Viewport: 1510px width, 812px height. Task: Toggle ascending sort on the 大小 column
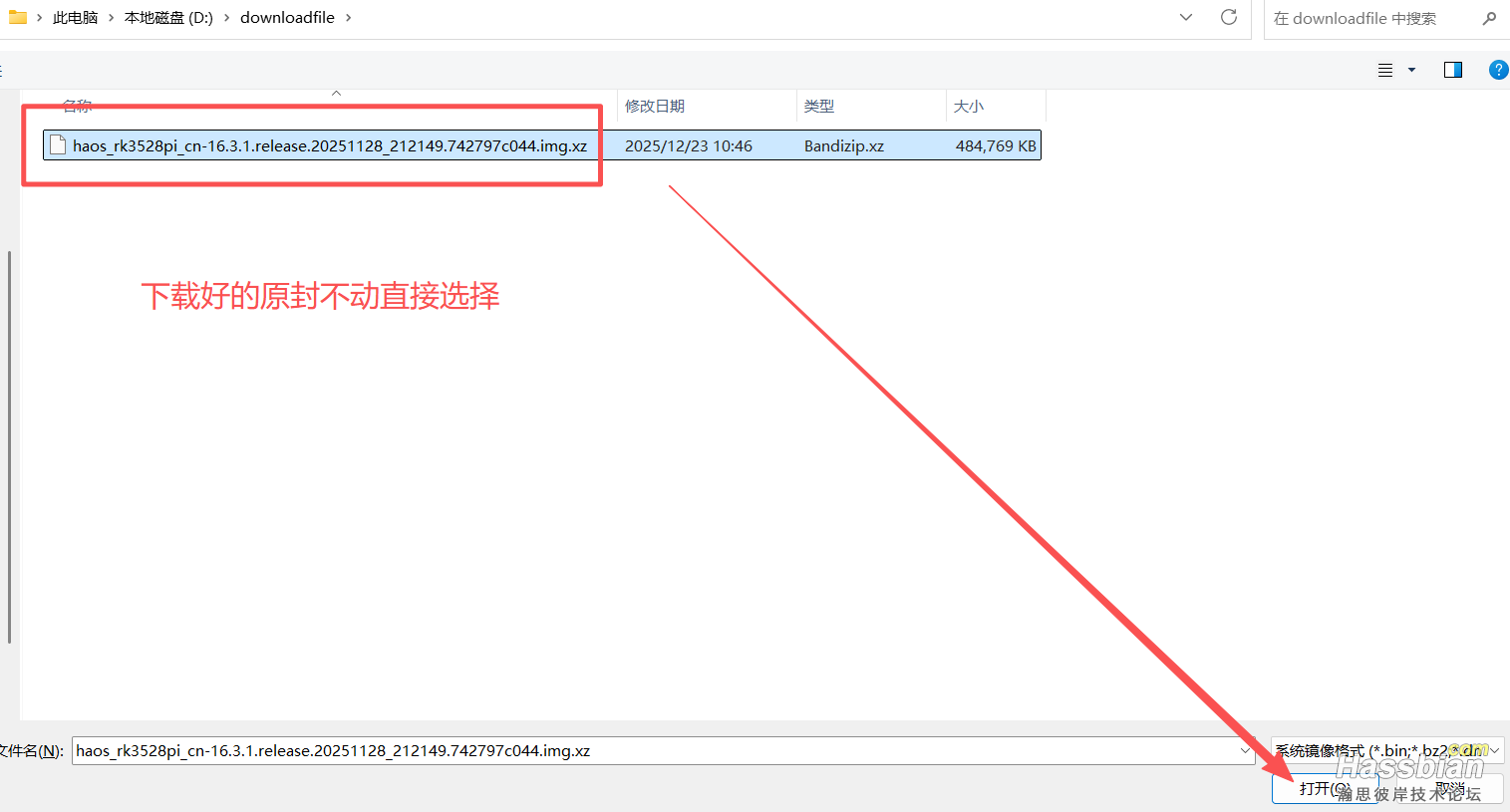tap(967, 106)
